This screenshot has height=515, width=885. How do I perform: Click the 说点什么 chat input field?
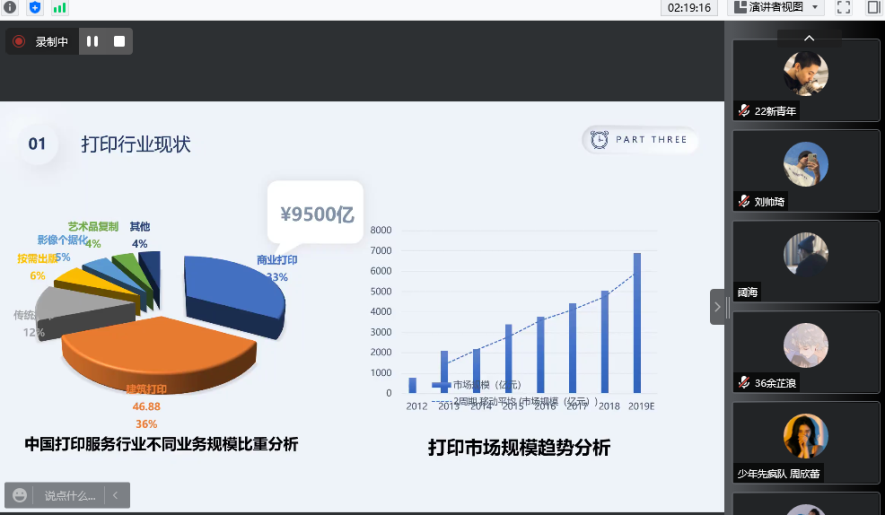70,495
